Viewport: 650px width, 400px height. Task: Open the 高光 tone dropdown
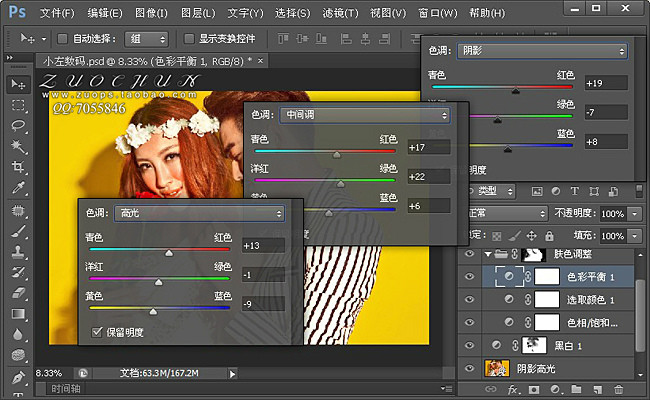pos(199,213)
